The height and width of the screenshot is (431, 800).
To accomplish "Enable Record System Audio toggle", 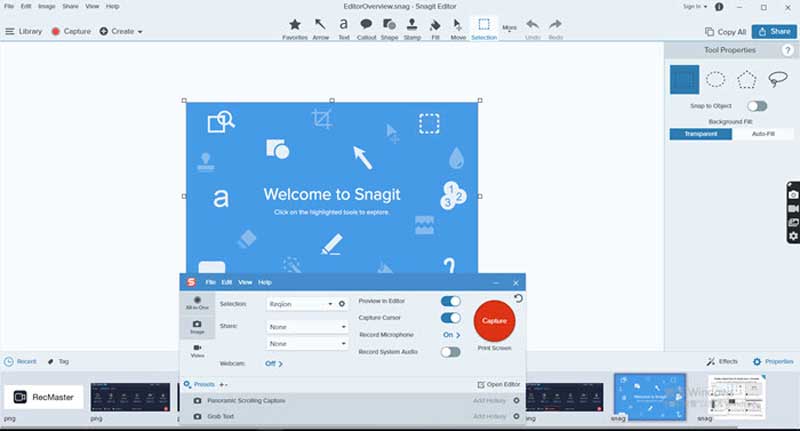I will click(450, 352).
